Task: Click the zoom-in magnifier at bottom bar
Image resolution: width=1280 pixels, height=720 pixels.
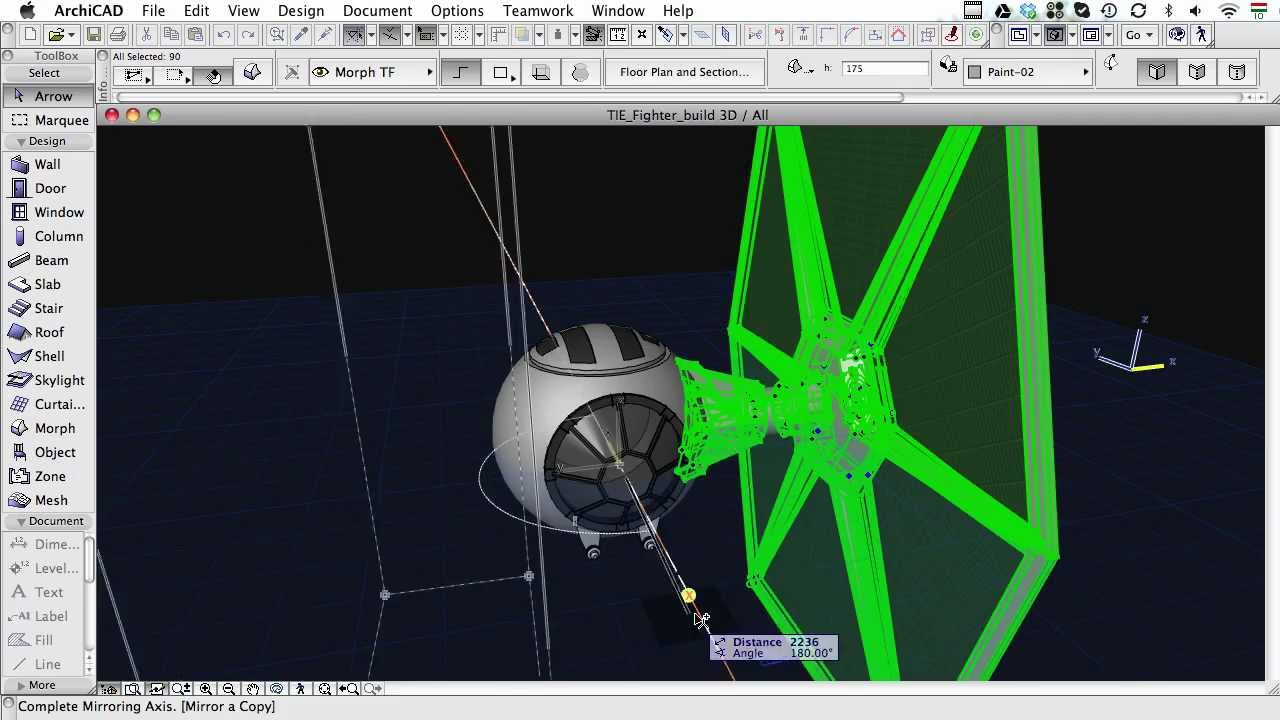Action: coord(206,689)
